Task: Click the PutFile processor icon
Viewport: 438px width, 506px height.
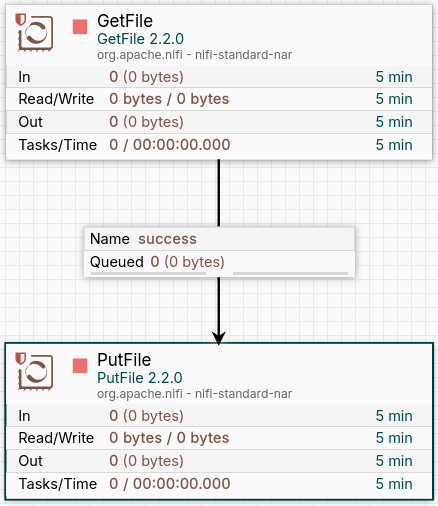Action: click(35, 372)
